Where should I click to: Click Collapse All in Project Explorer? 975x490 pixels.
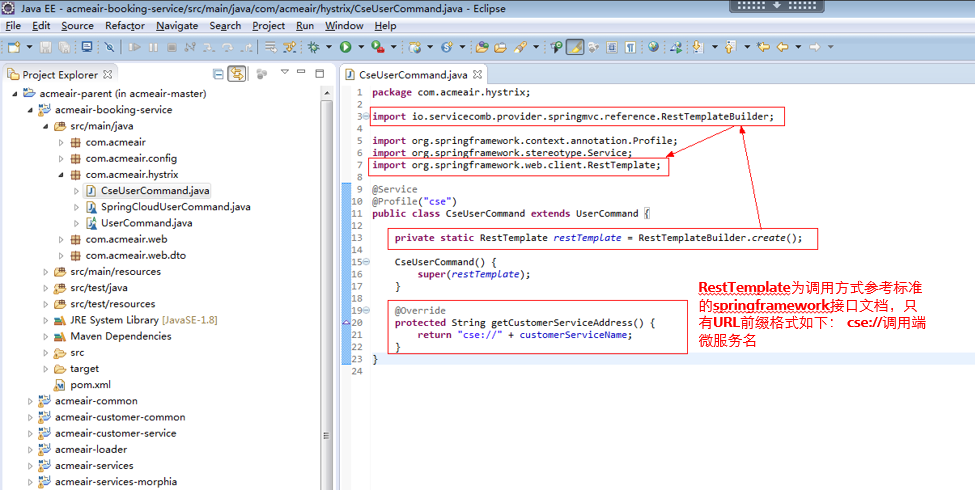click(x=219, y=74)
